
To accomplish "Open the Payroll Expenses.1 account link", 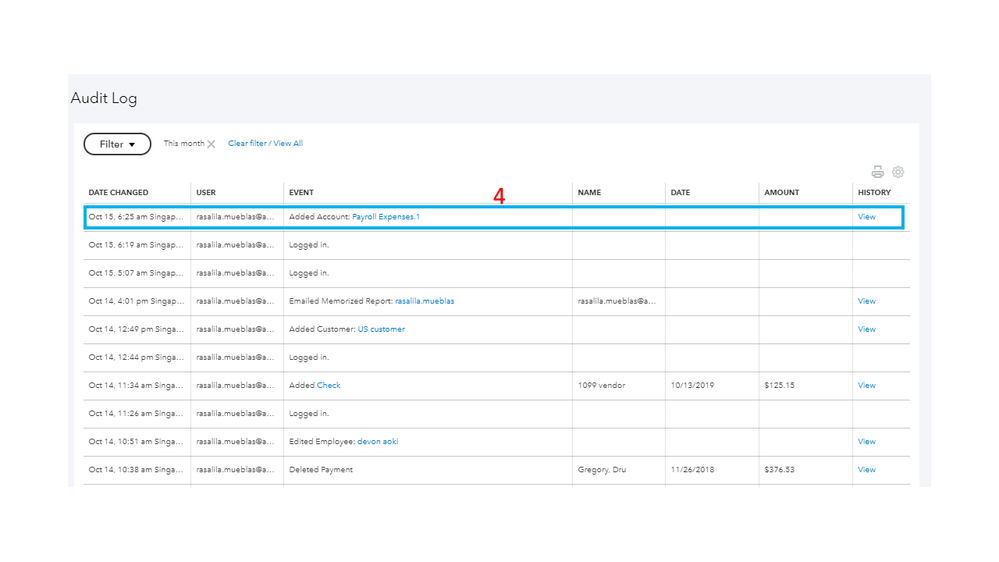I will 386,217.
